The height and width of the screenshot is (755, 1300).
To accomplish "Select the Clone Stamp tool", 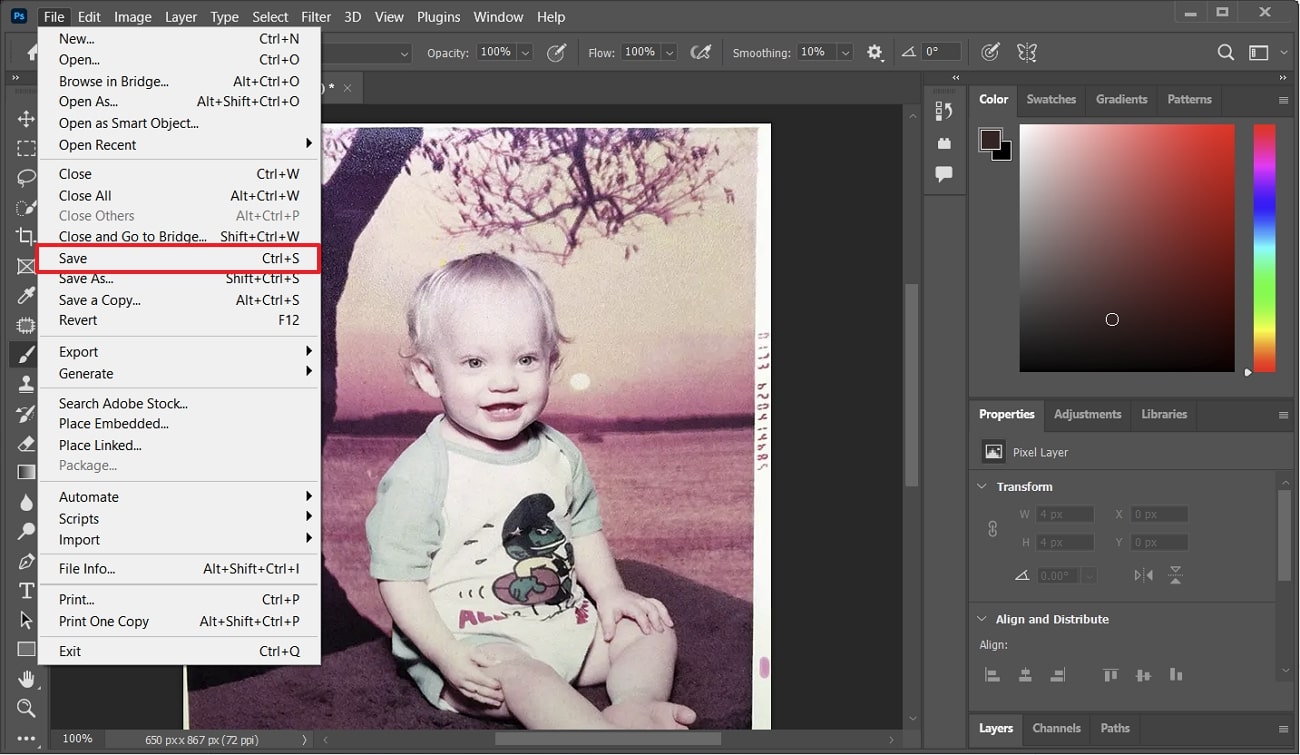I will [26, 384].
